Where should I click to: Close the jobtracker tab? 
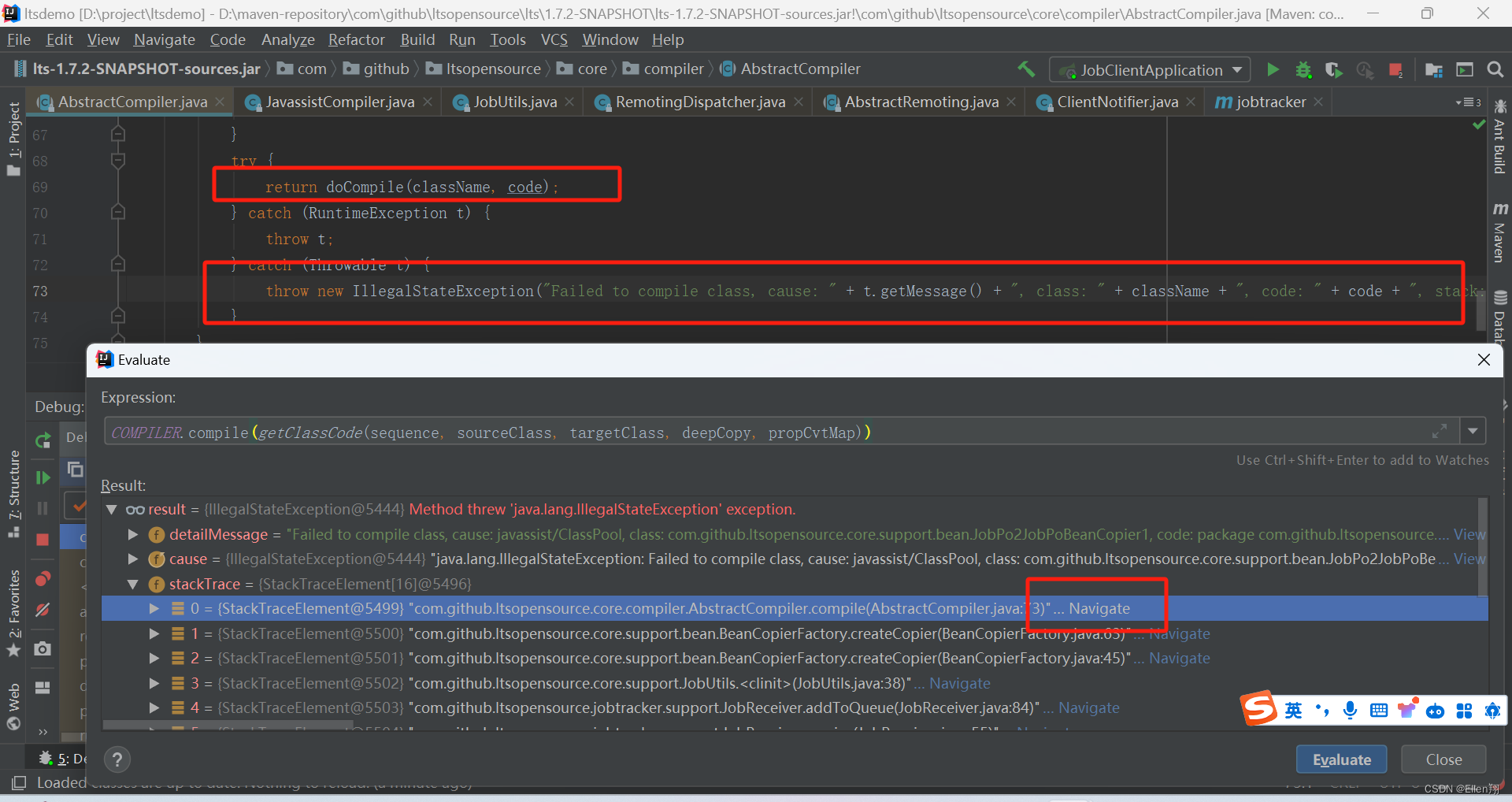(1318, 102)
